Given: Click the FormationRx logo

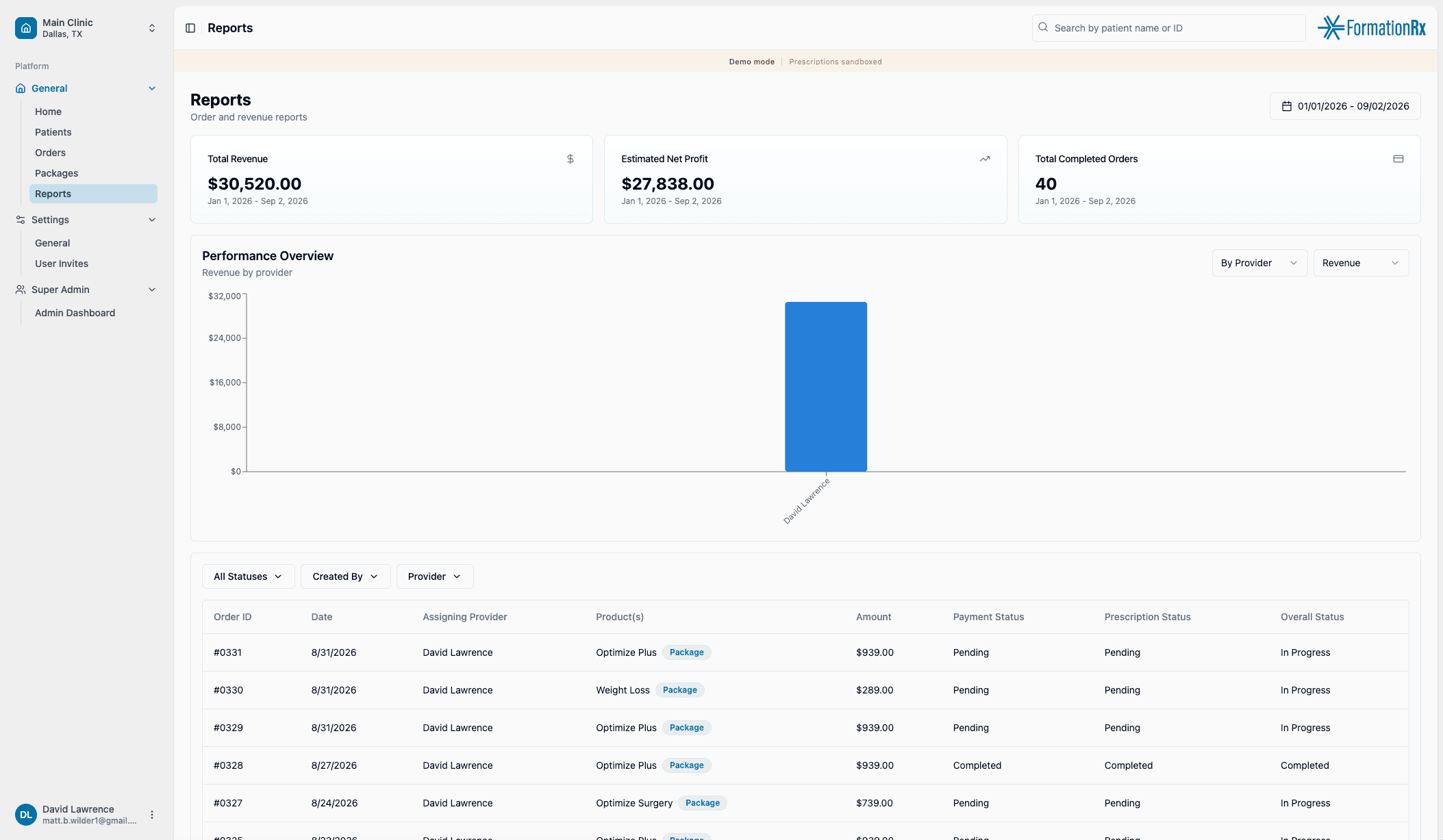Looking at the screenshot, I should 1372,28.
